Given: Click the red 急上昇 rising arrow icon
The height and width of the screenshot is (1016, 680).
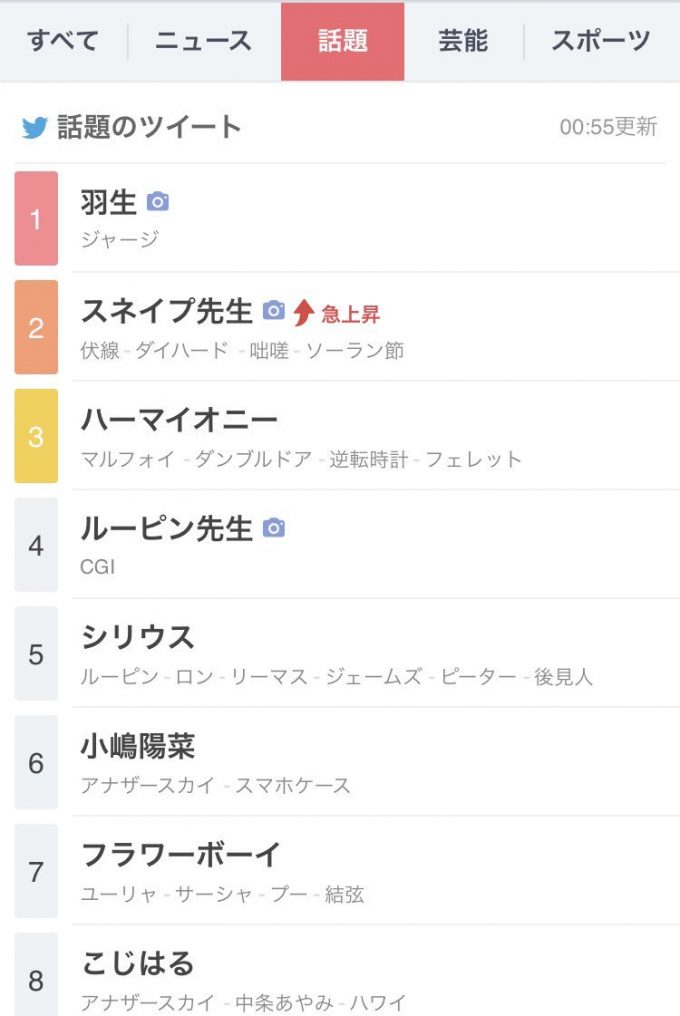Looking at the screenshot, I should click(x=304, y=312).
